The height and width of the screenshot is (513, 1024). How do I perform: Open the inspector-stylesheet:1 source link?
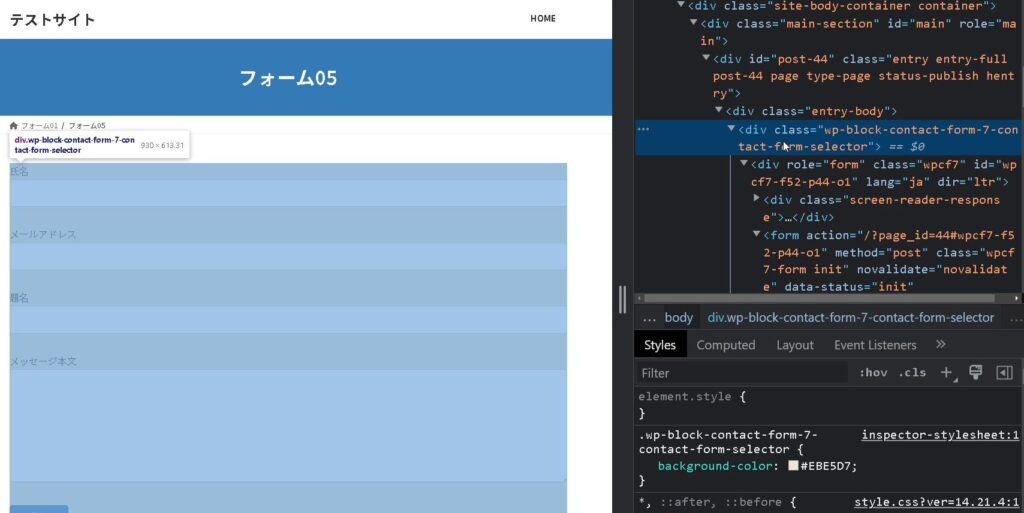[x=939, y=435]
